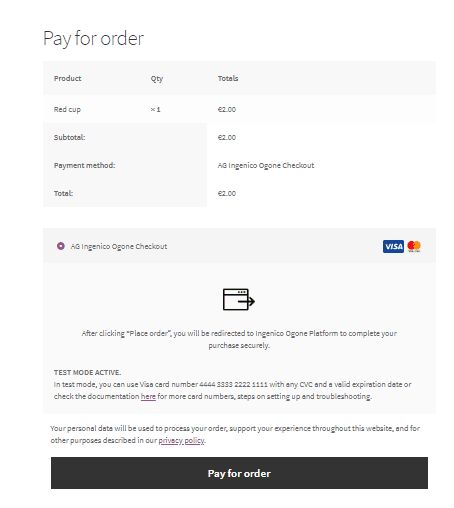
Task: Open the privacy policy link
Action: click(181, 440)
